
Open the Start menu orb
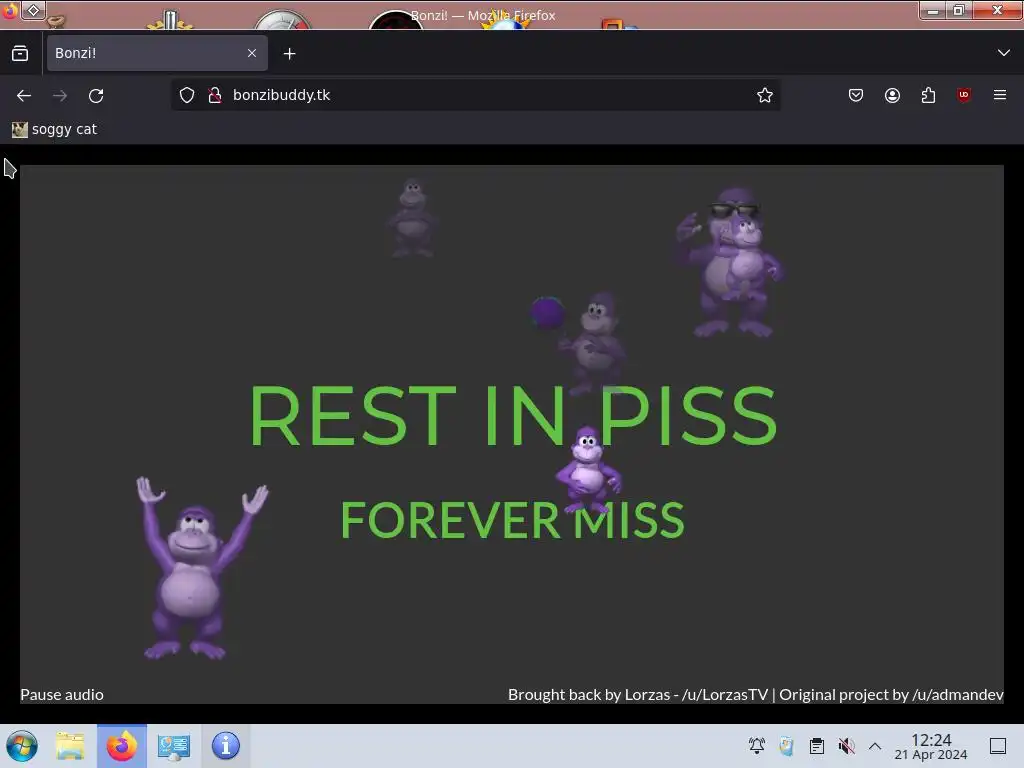point(22,746)
